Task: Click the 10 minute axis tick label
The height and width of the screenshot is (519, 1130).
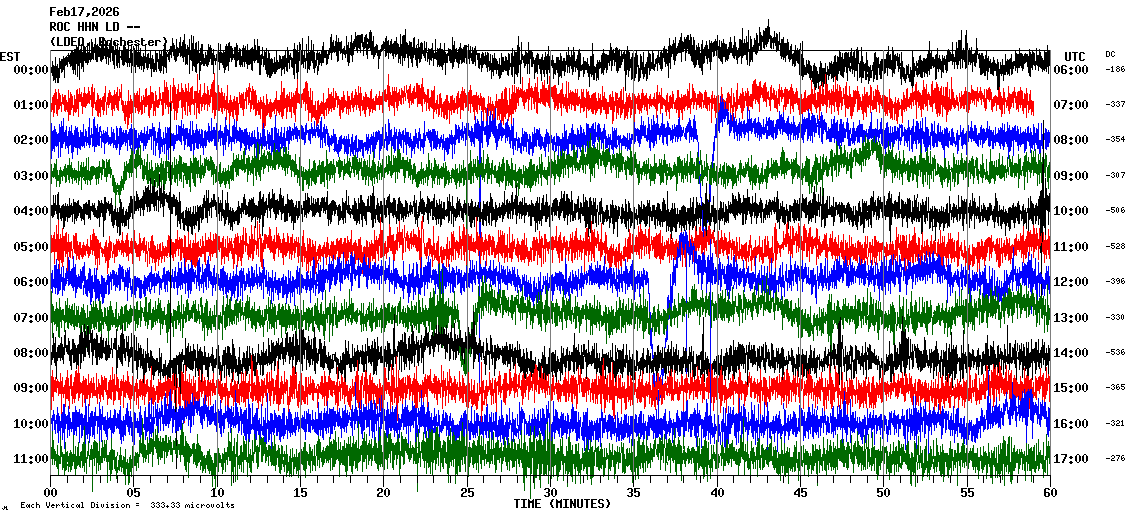Action: (x=217, y=492)
